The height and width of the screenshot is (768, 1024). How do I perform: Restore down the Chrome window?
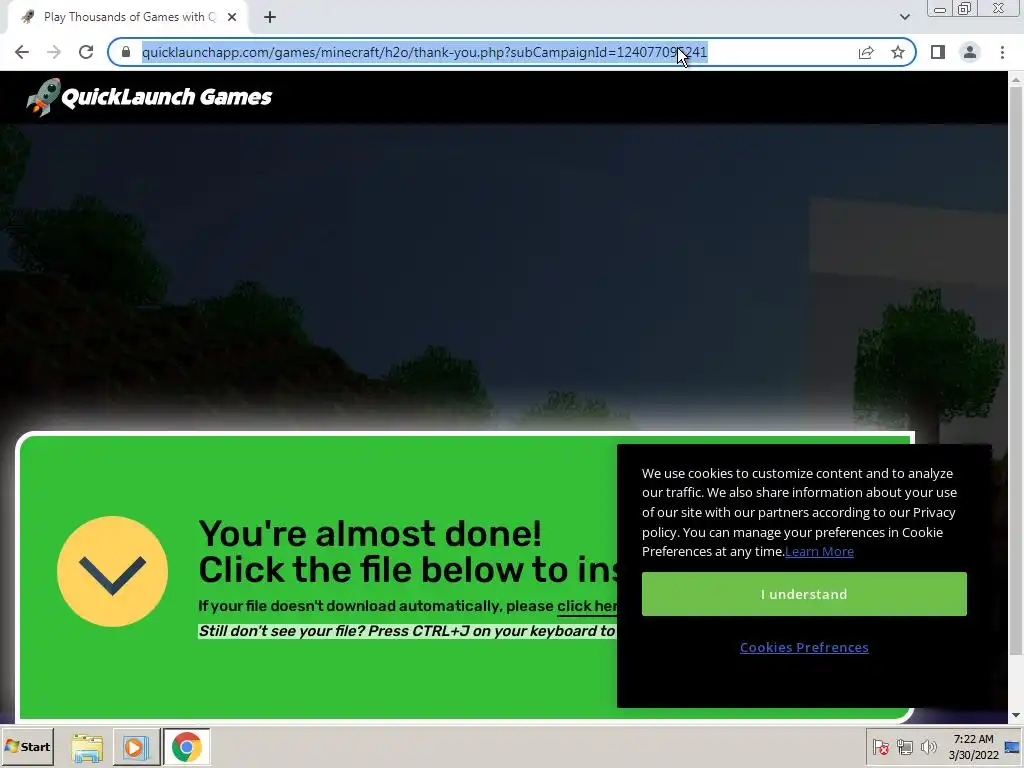click(965, 9)
